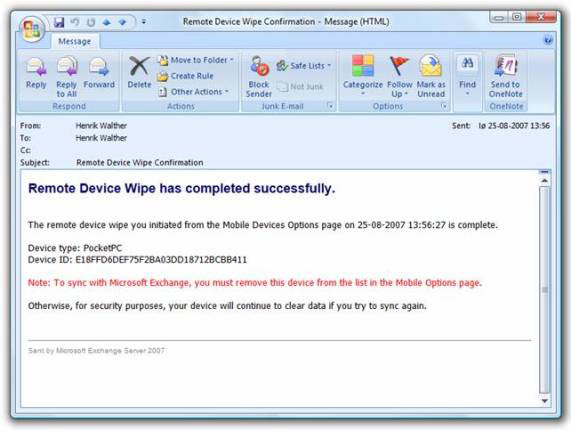This screenshot has height=431, width=571.
Task: Block Sender of this email
Action: [259, 77]
